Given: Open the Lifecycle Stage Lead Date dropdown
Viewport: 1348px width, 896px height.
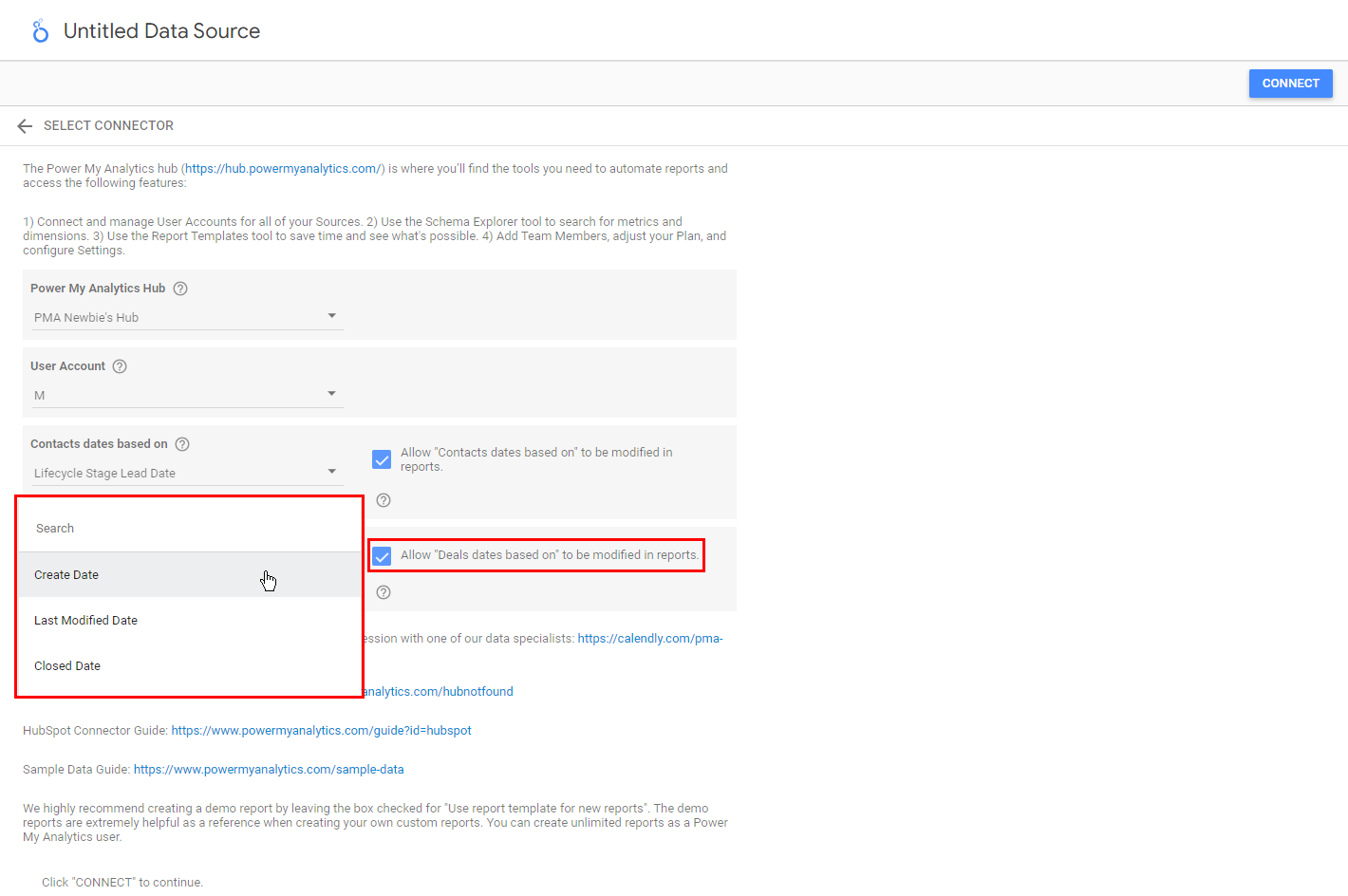Looking at the screenshot, I should pos(187,473).
